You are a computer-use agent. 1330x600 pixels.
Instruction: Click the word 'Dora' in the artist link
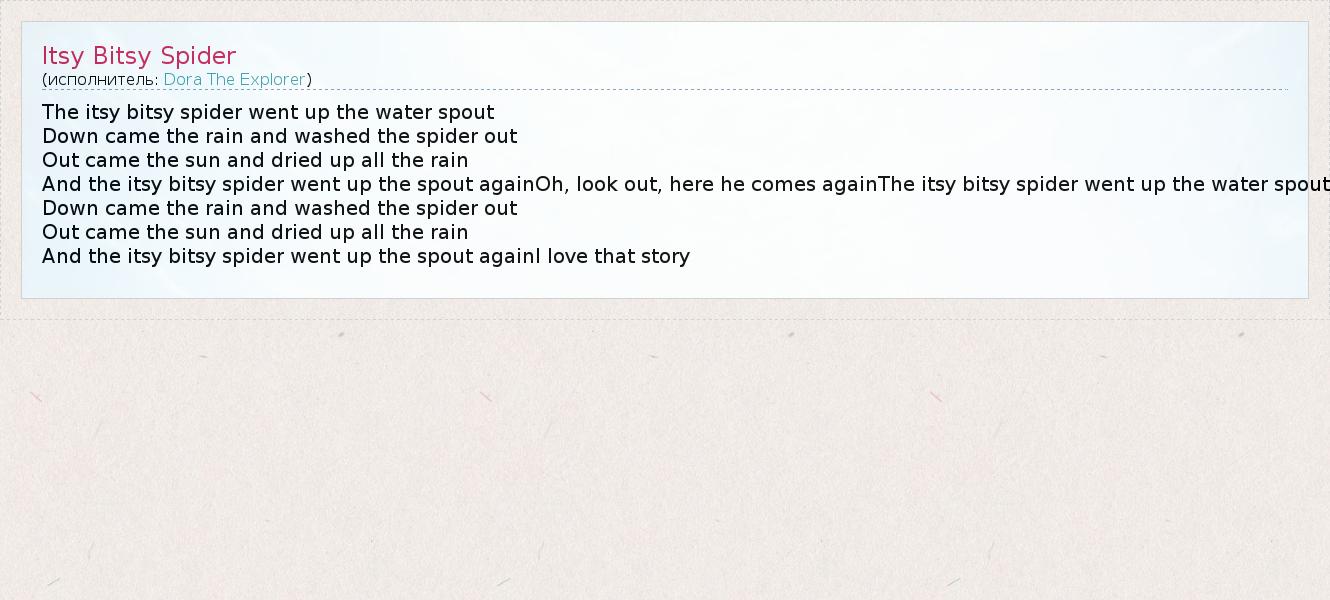click(183, 80)
